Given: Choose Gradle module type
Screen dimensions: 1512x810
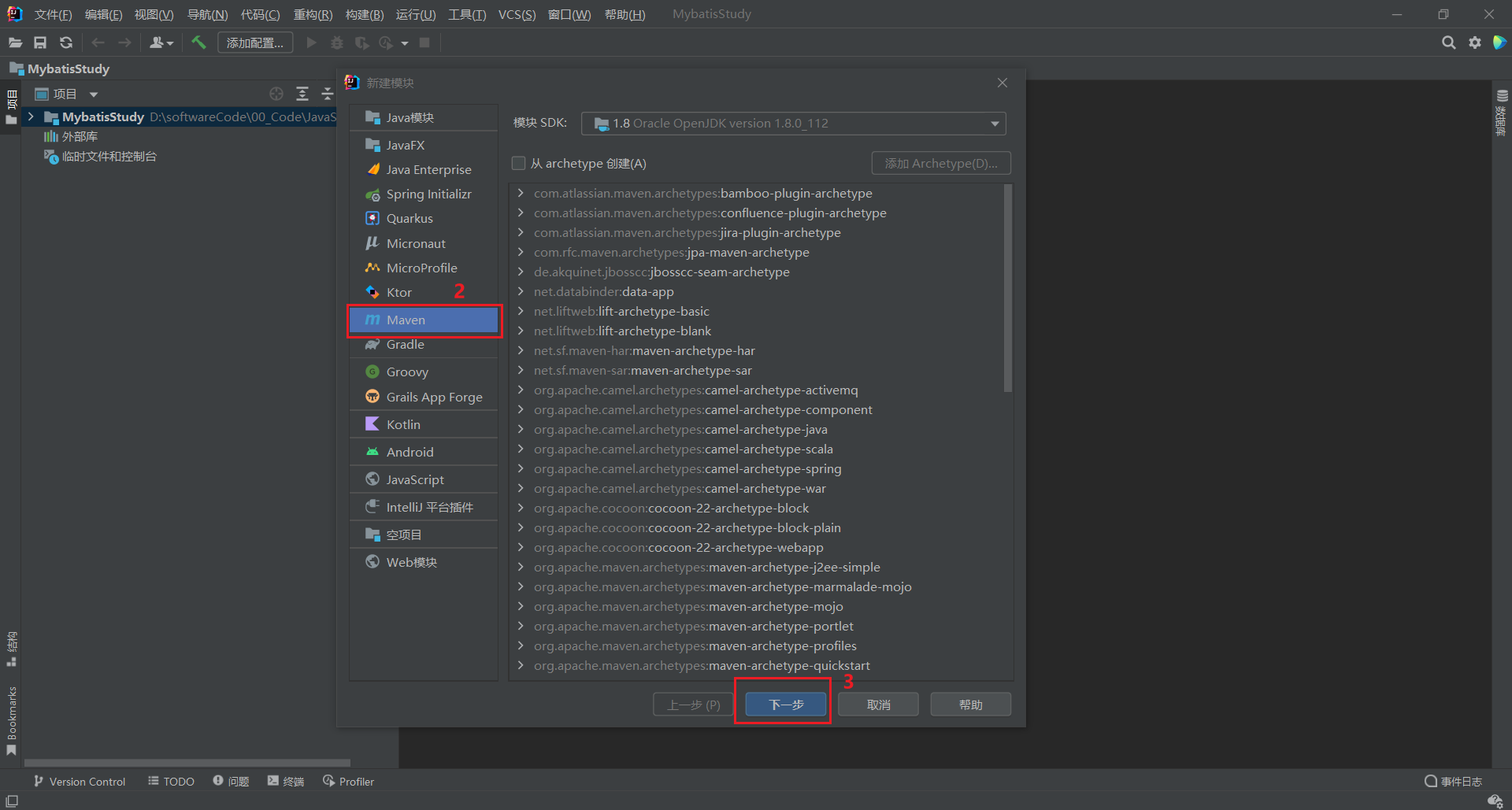Looking at the screenshot, I should click(424, 344).
